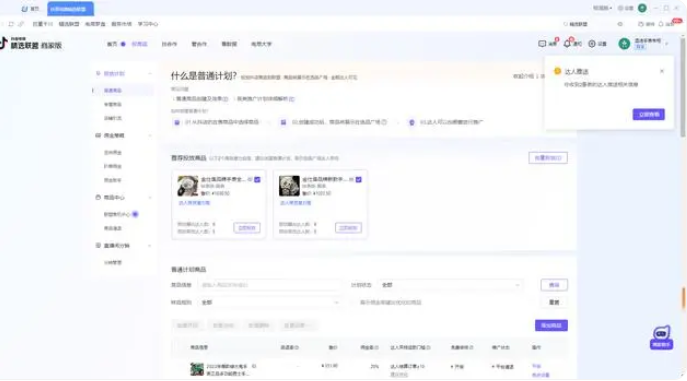Collapse the 商品中心 sidebar group
Screen dimensions: 687x381
[150, 198]
